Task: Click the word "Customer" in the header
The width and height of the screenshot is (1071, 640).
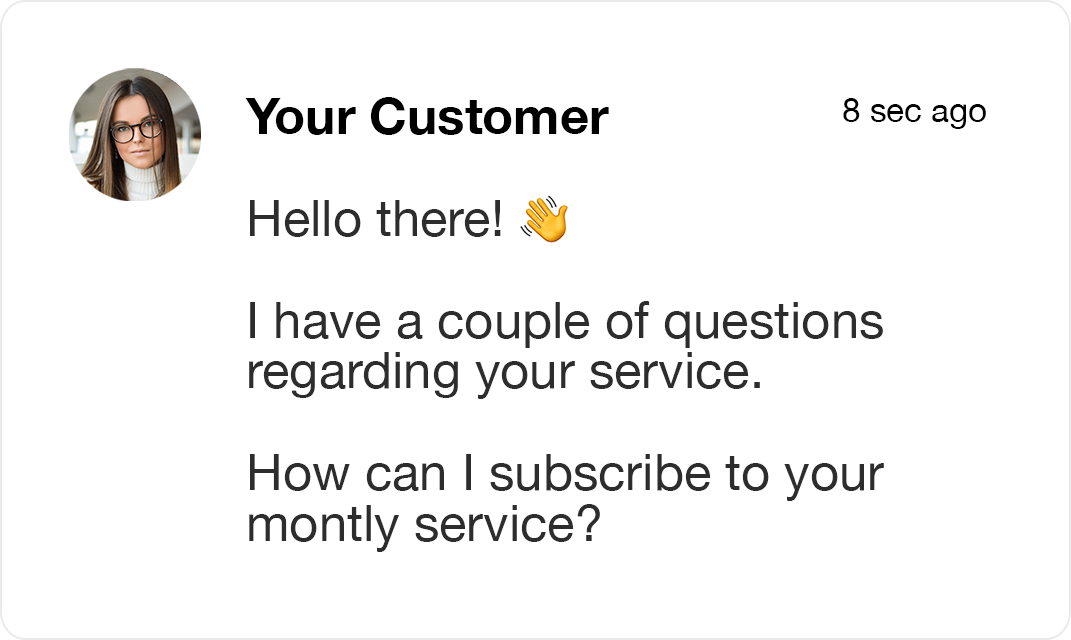Action: (x=489, y=117)
